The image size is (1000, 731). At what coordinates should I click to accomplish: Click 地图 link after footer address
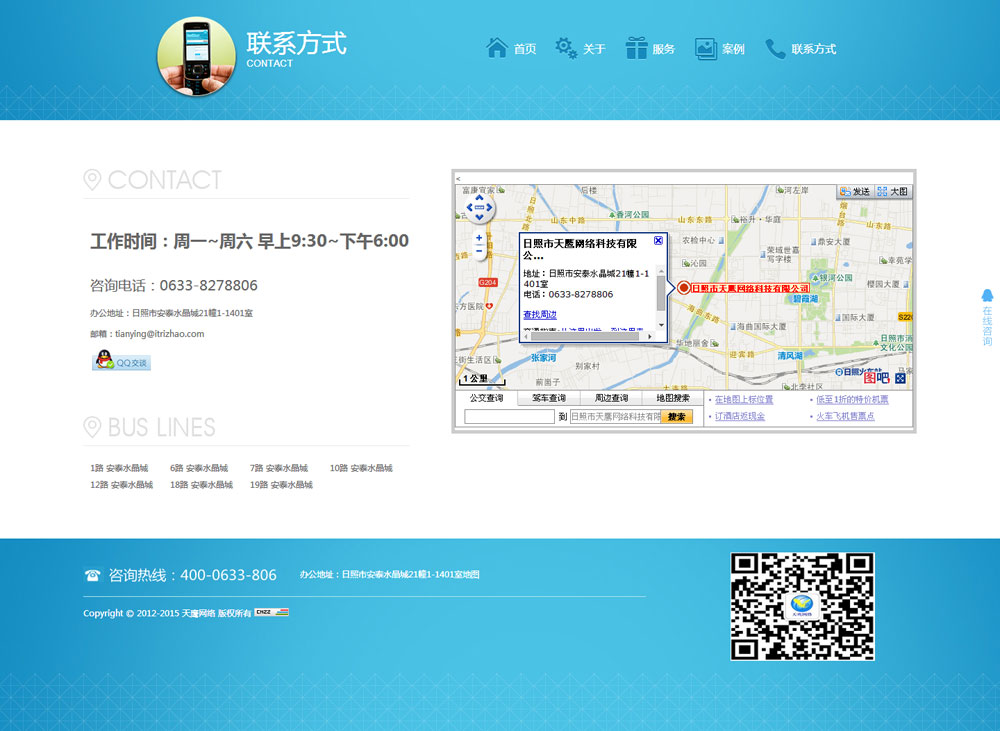(471, 574)
